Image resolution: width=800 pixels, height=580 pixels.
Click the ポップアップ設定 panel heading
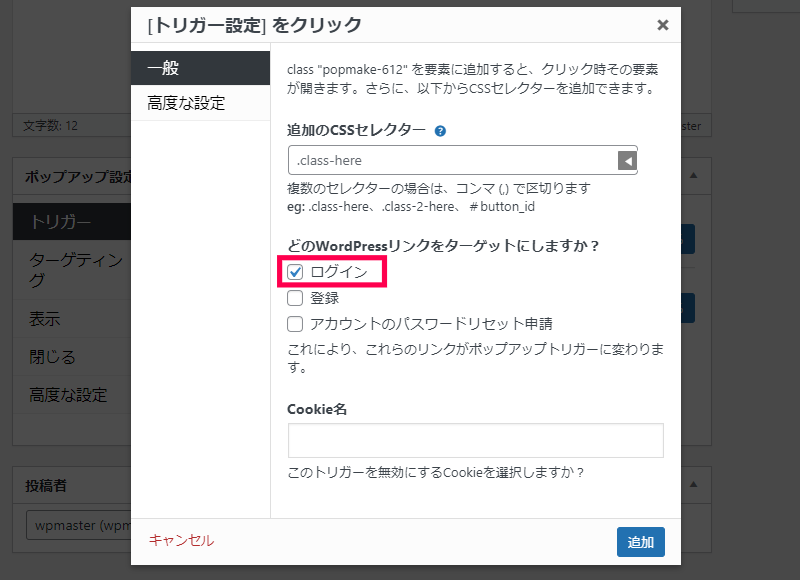[78, 176]
